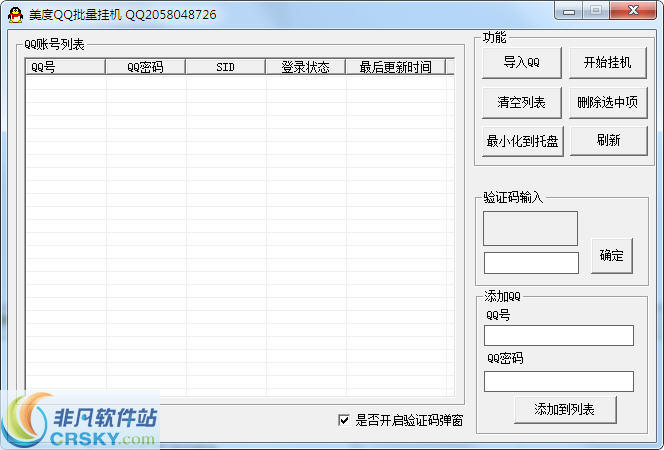Click the QQ号 input in 添加QQ
The image size is (664, 450).
[559, 336]
